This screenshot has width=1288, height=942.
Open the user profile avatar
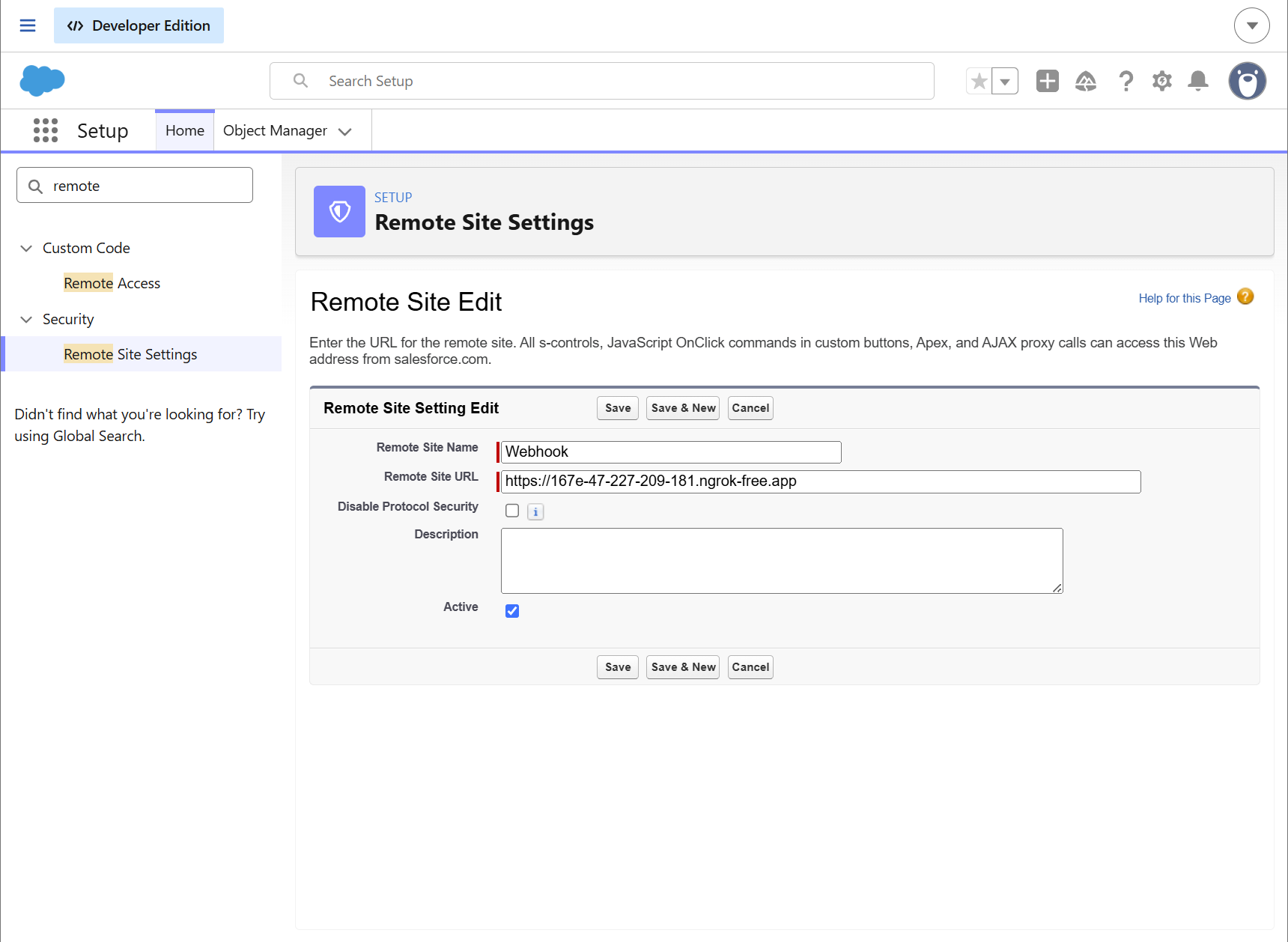[x=1248, y=81]
